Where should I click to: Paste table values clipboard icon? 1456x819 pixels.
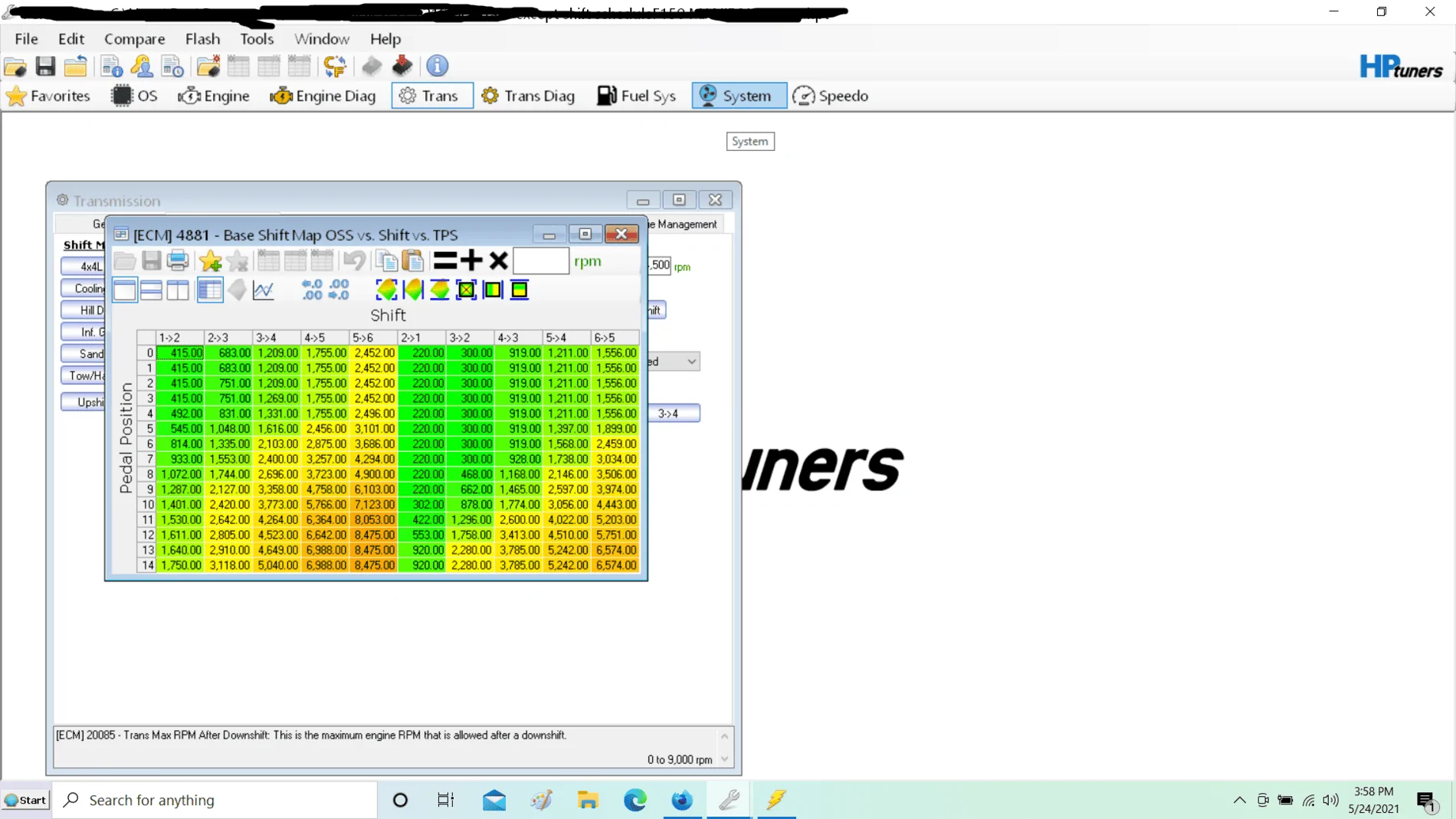pos(413,261)
